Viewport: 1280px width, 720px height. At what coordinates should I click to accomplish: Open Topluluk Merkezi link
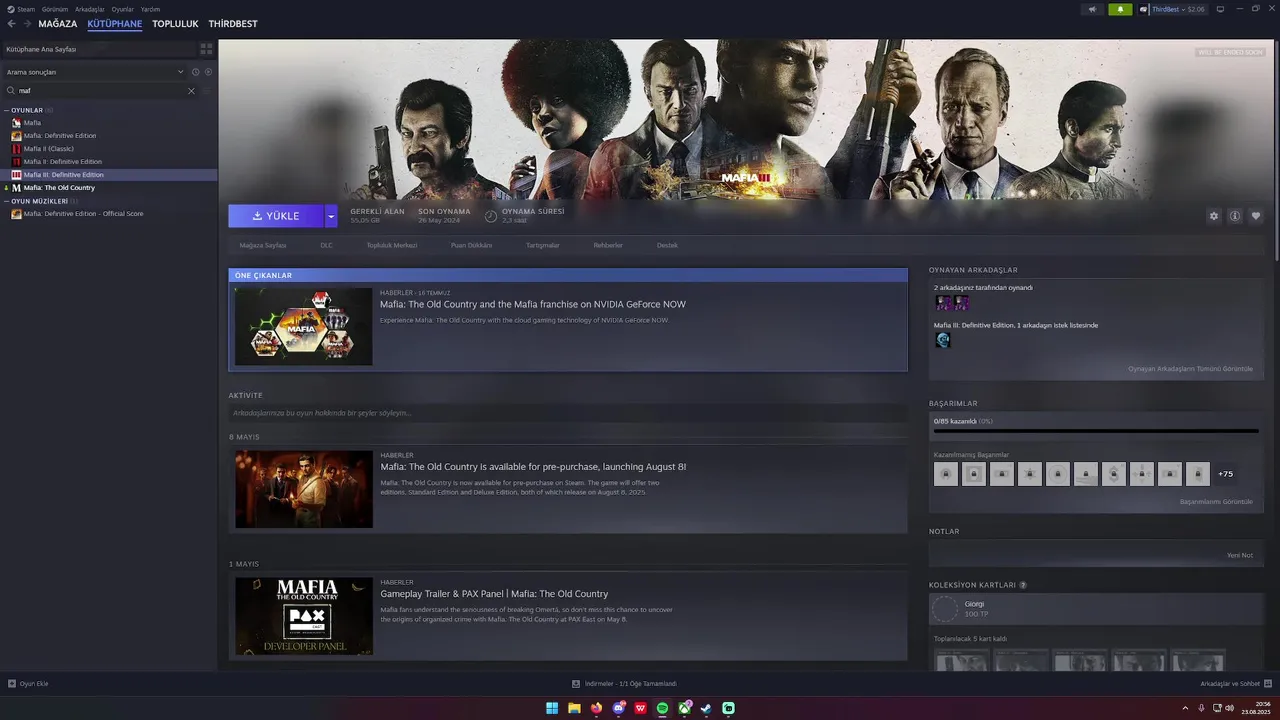pos(392,245)
